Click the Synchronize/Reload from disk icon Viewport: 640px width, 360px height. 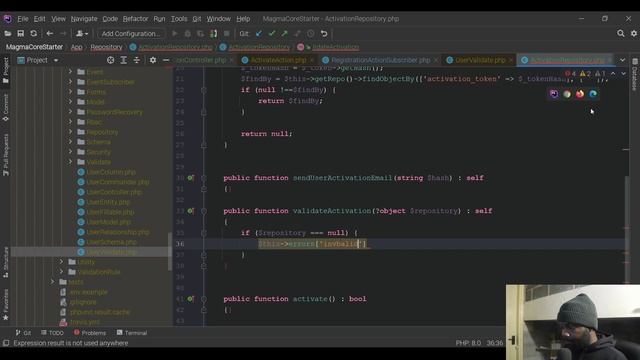(33, 33)
